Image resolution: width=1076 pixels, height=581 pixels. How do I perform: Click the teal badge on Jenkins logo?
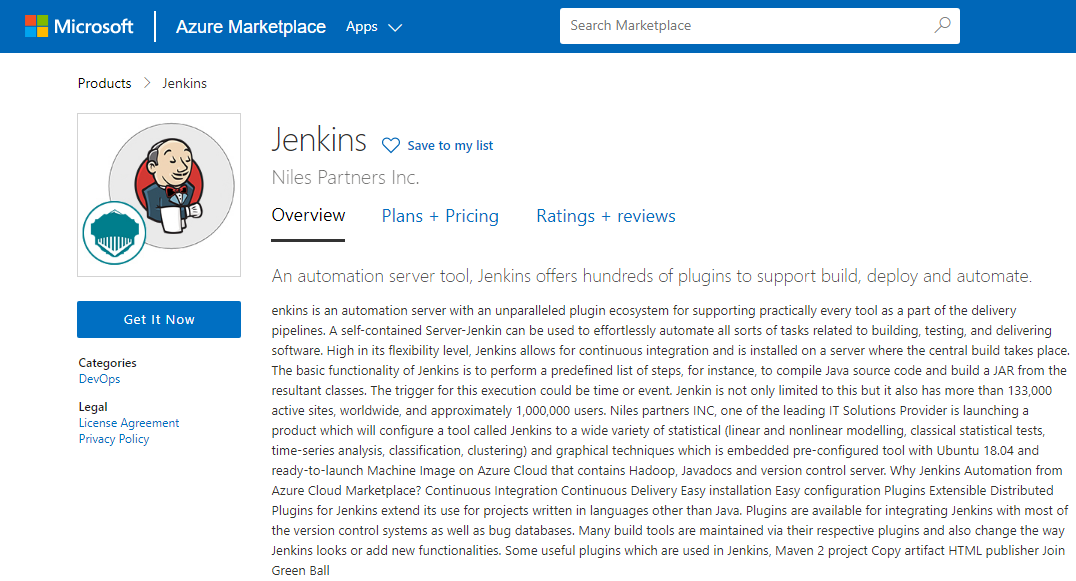click(114, 232)
